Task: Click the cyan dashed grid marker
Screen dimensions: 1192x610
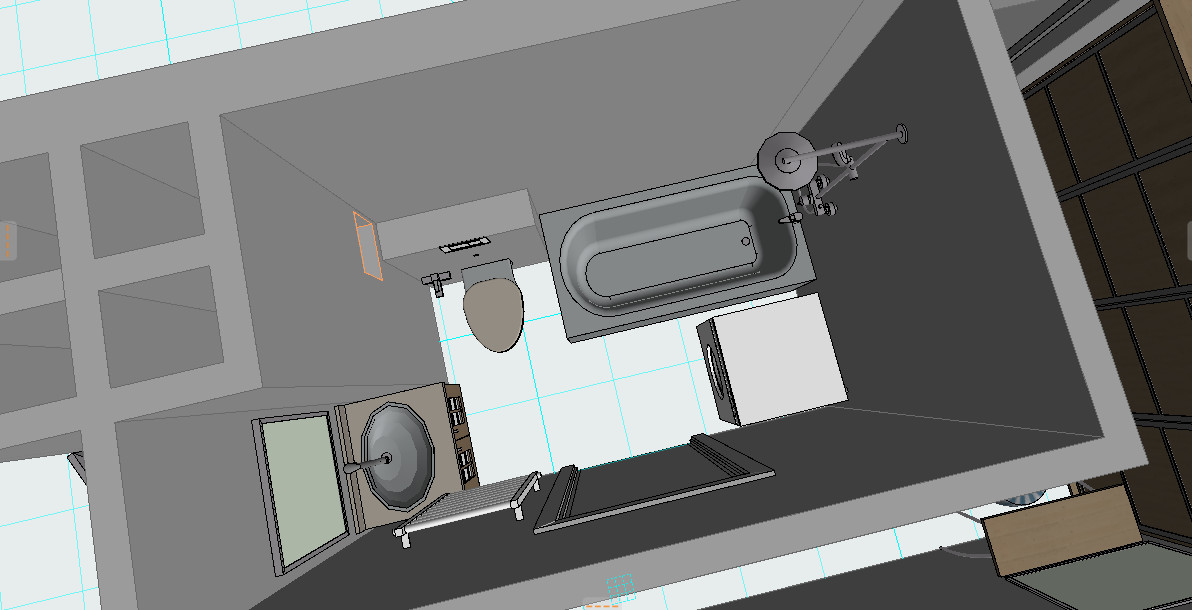Action: pyautogui.click(x=622, y=583)
